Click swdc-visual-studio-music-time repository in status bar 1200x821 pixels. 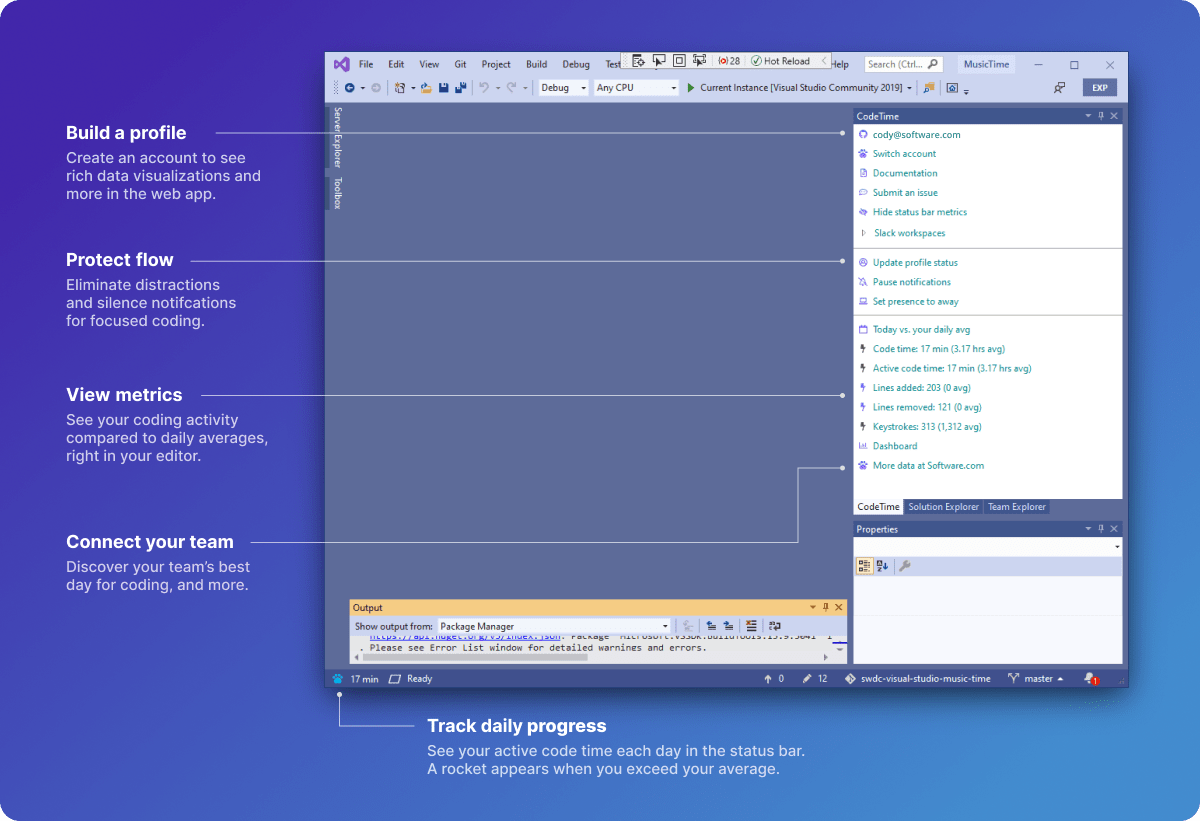[x=918, y=679]
